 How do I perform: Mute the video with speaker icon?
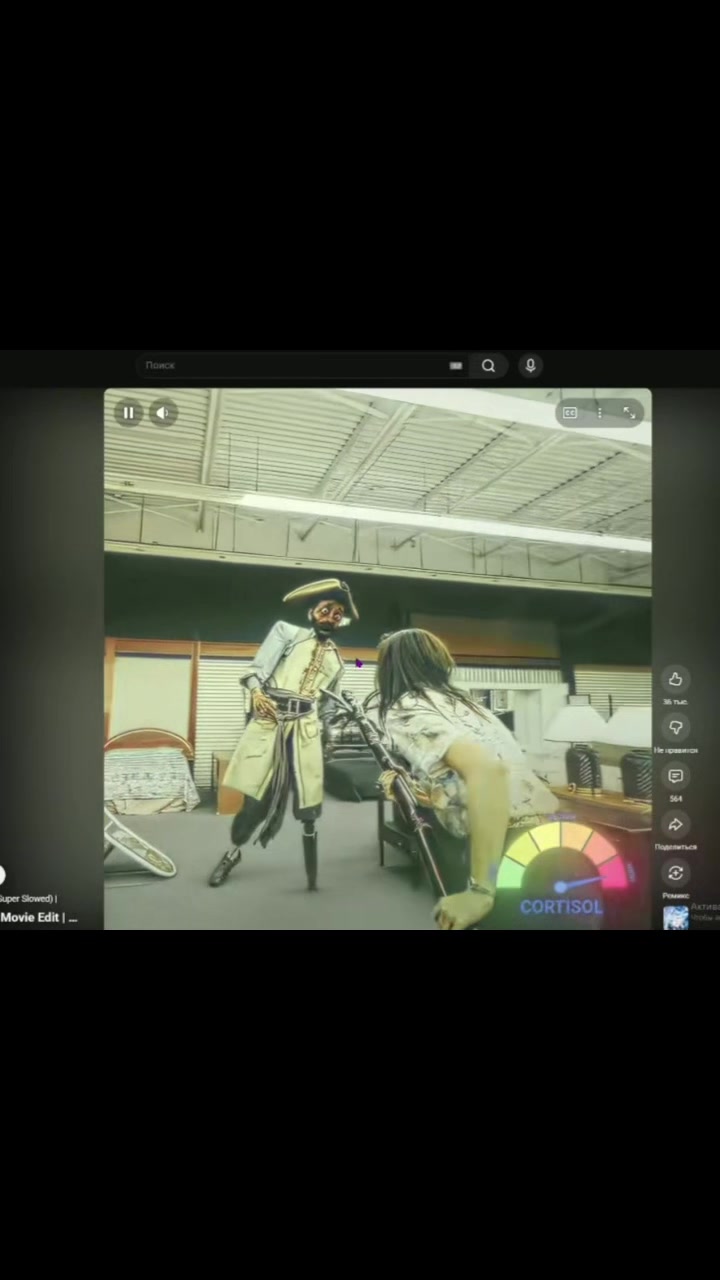click(x=163, y=413)
